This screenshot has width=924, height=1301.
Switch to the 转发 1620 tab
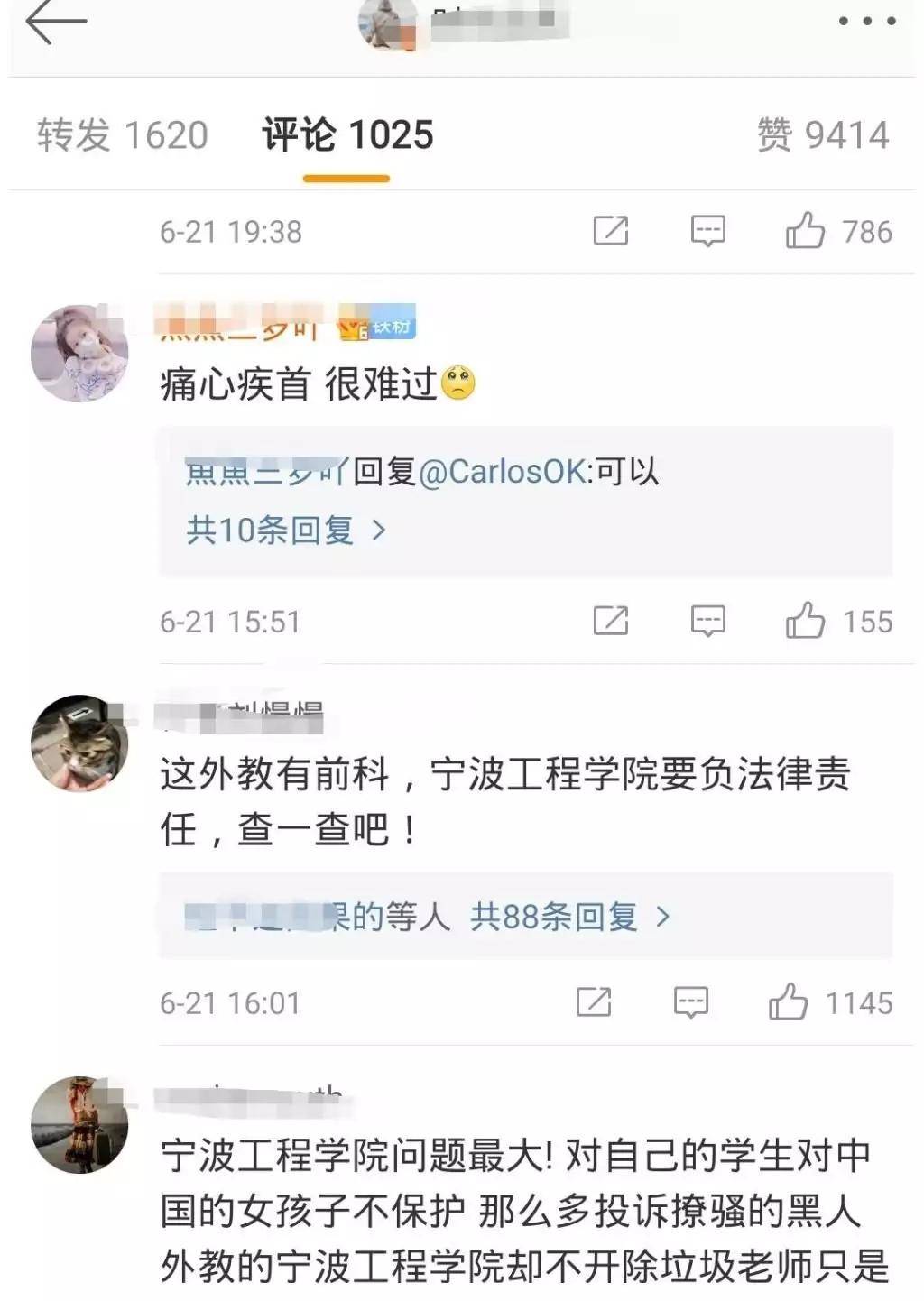(x=123, y=135)
